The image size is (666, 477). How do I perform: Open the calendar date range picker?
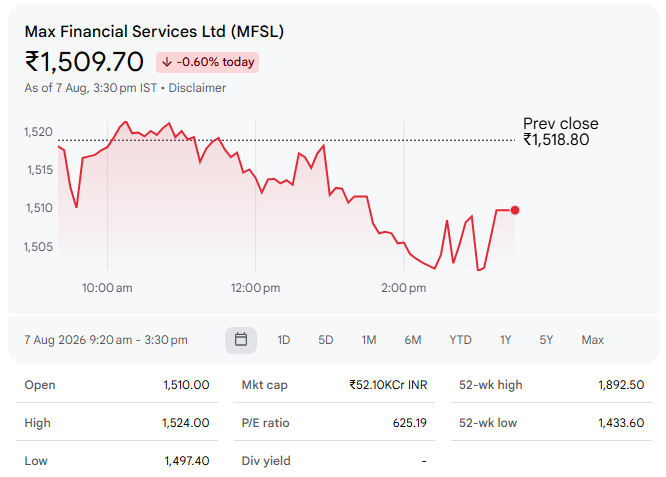pos(241,340)
